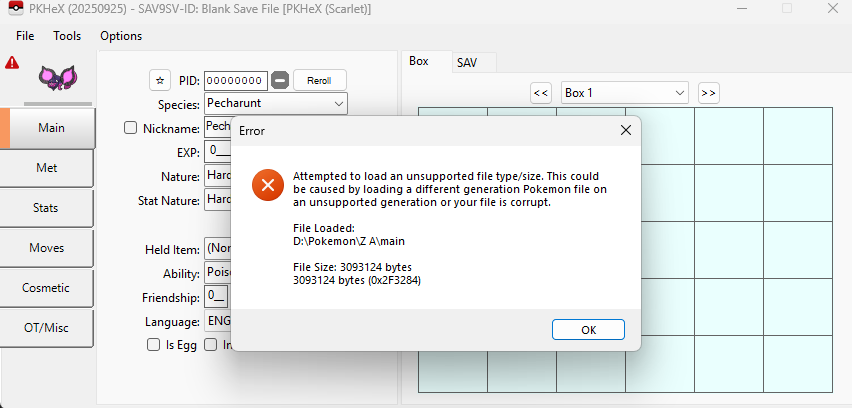
Task: Go to next box with >> button
Action: [x=708, y=93]
